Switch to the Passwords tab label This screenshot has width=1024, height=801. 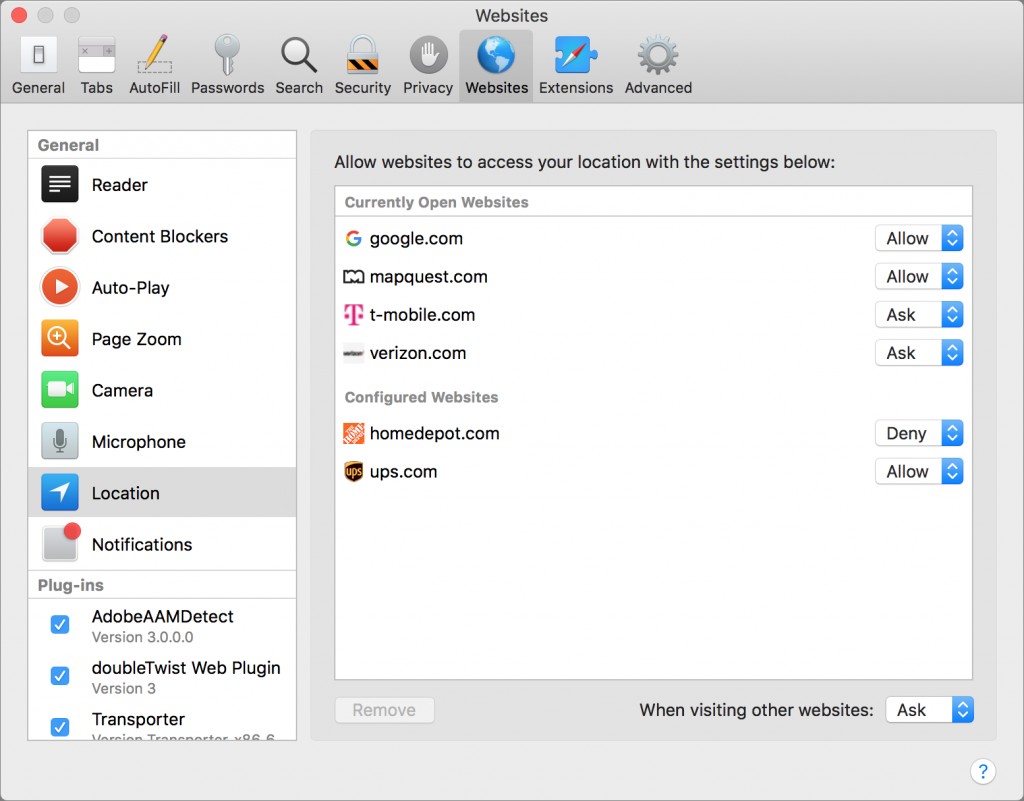click(x=227, y=87)
